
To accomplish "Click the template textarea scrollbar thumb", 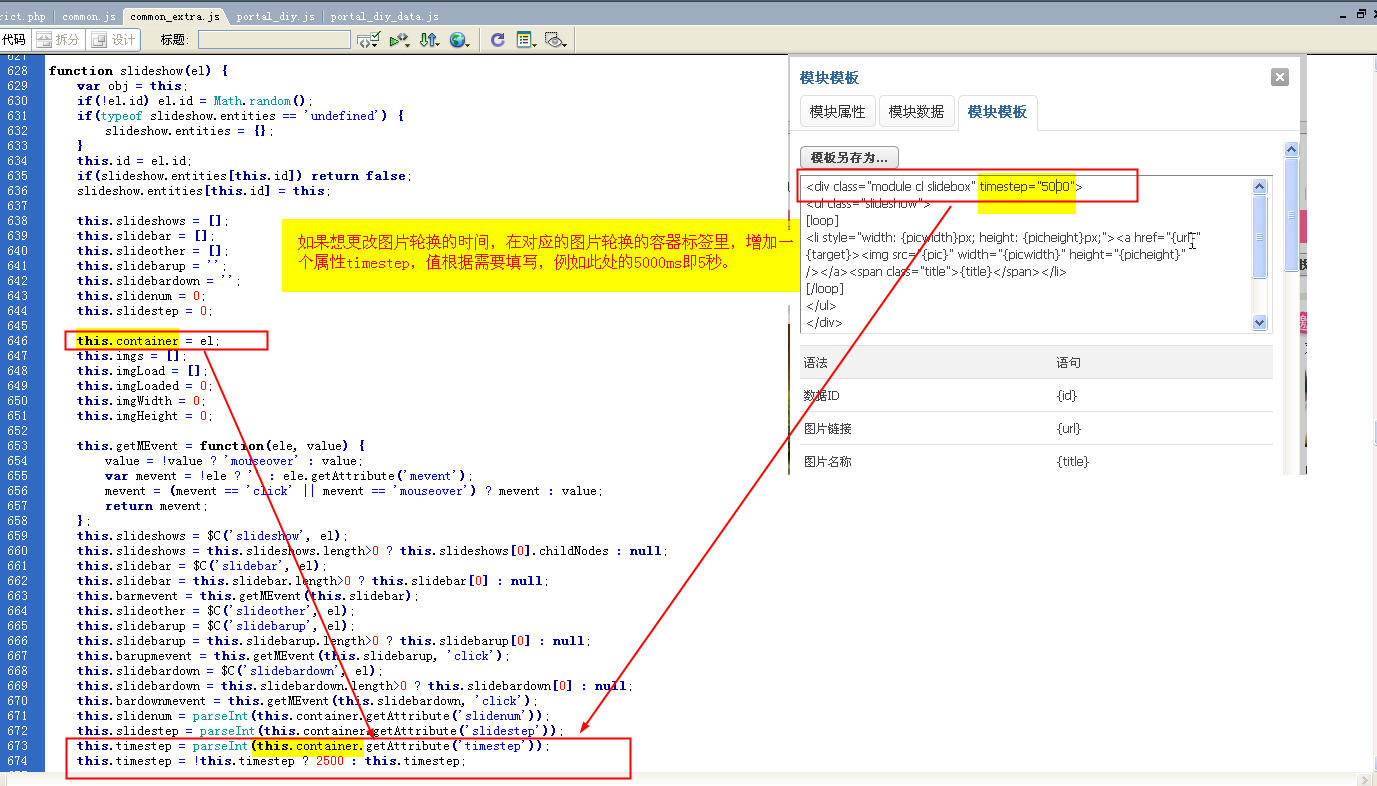I will click(x=1259, y=236).
